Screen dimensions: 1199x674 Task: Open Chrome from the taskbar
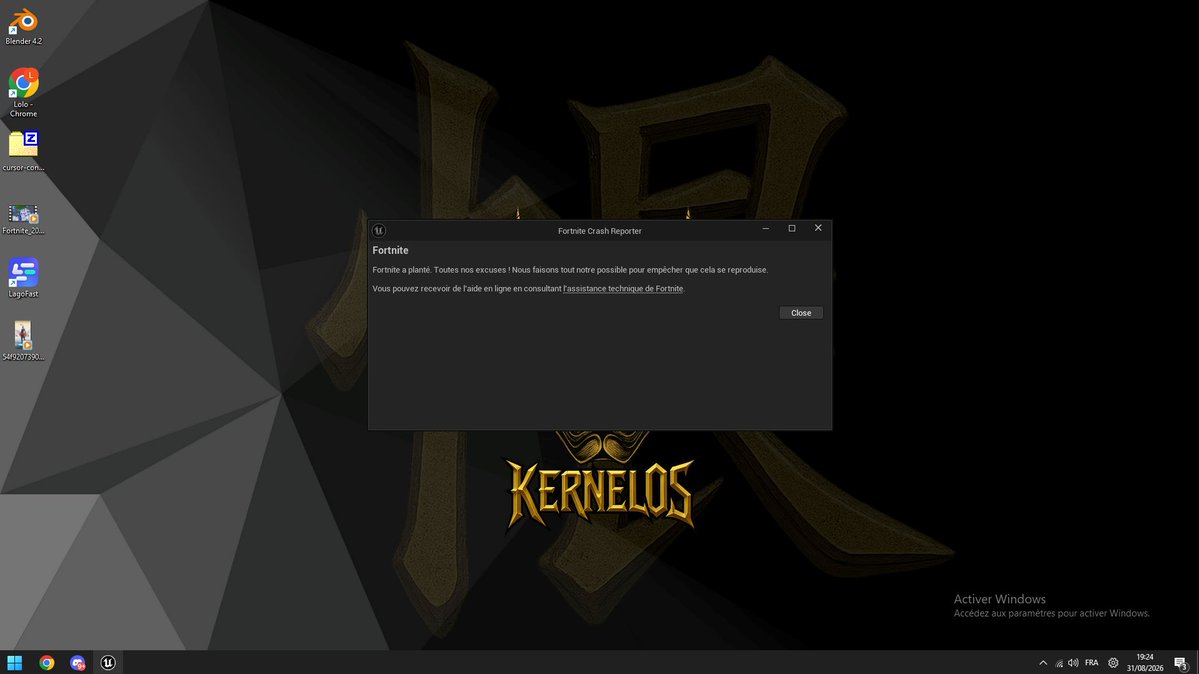(x=47, y=663)
